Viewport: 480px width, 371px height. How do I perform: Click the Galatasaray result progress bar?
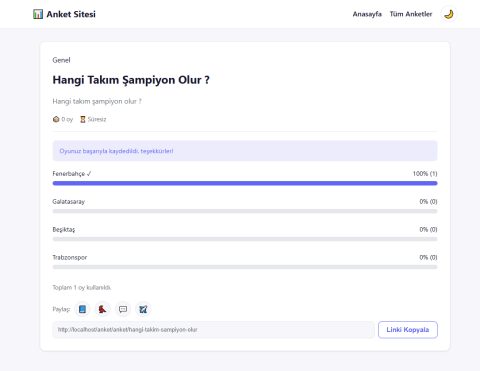click(245, 211)
